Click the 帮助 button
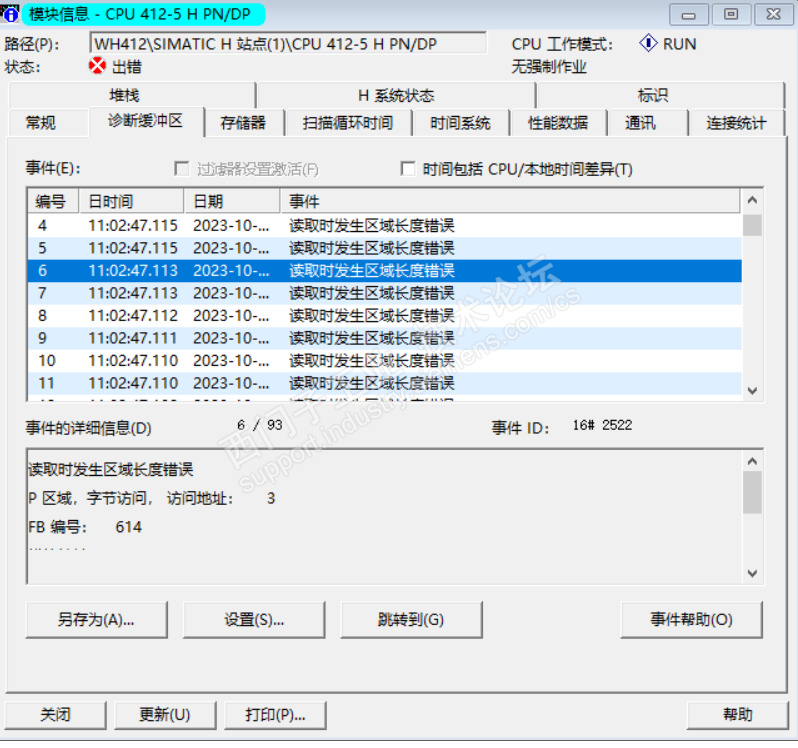Image resolution: width=798 pixels, height=748 pixels. pyautogui.click(x=737, y=715)
